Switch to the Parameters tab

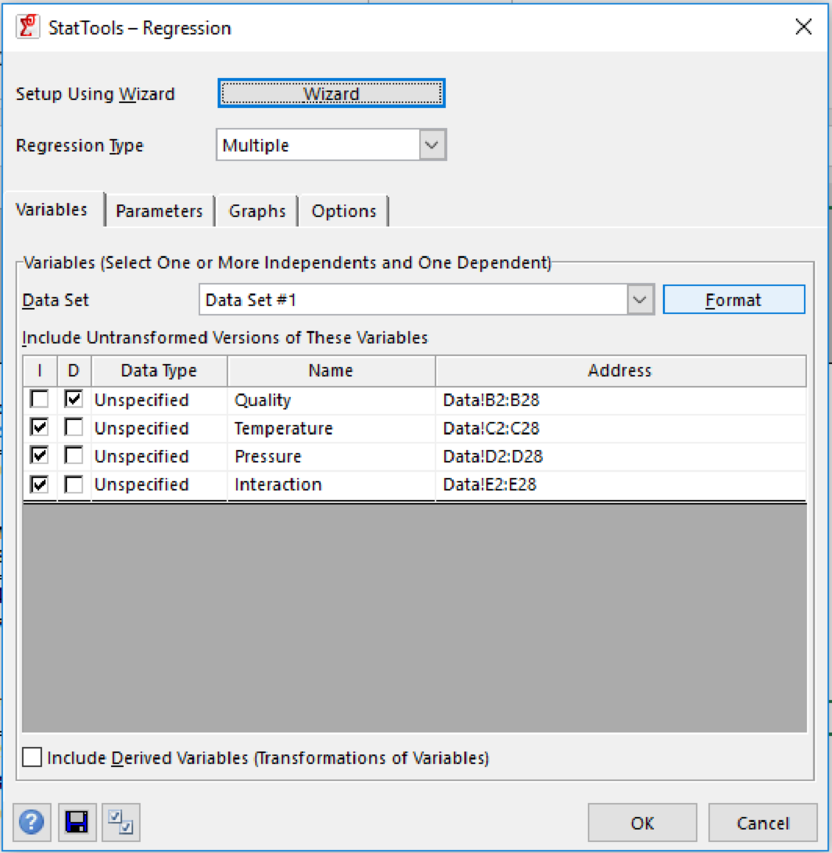(x=159, y=211)
